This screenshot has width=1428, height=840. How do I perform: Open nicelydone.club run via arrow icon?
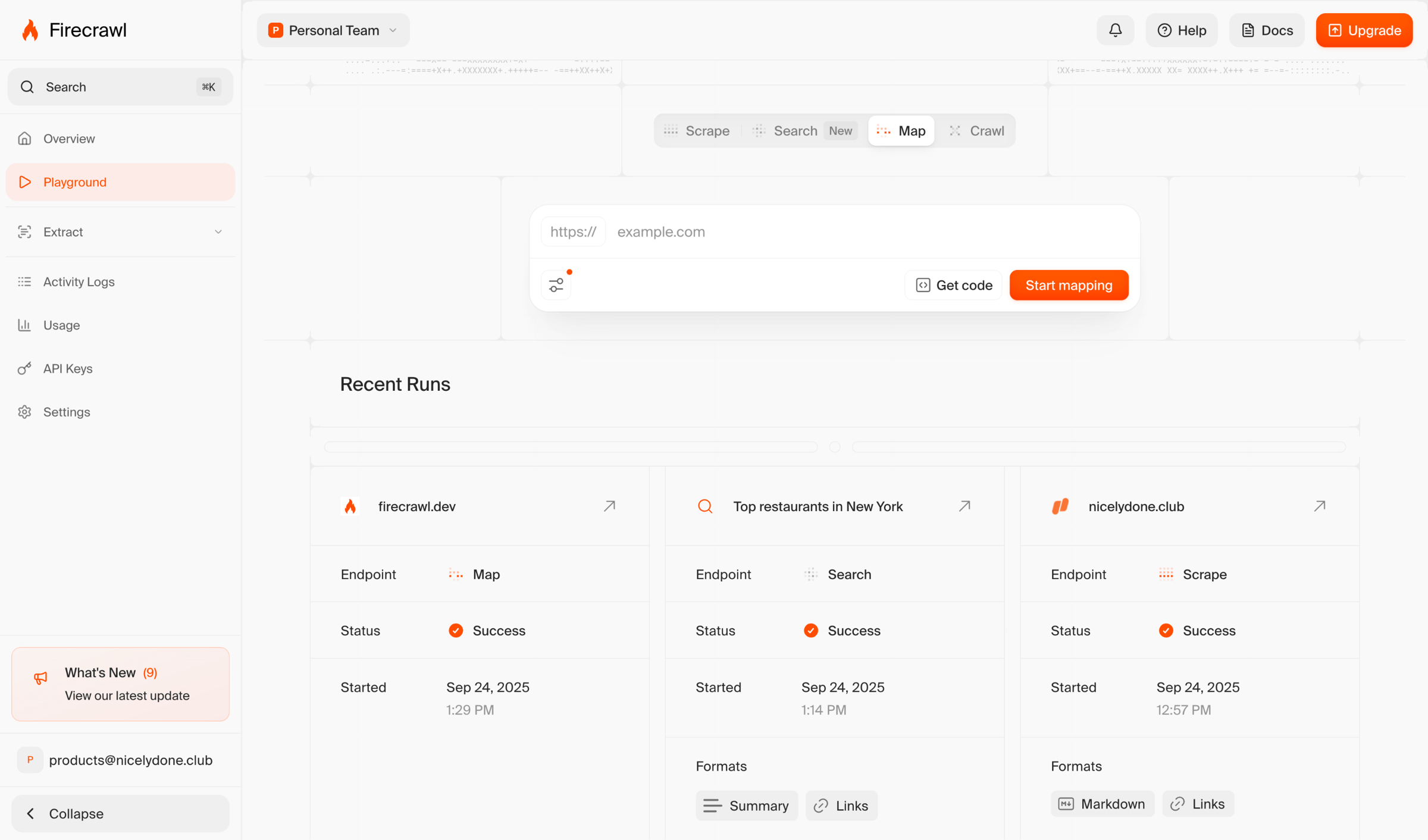click(x=1320, y=506)
